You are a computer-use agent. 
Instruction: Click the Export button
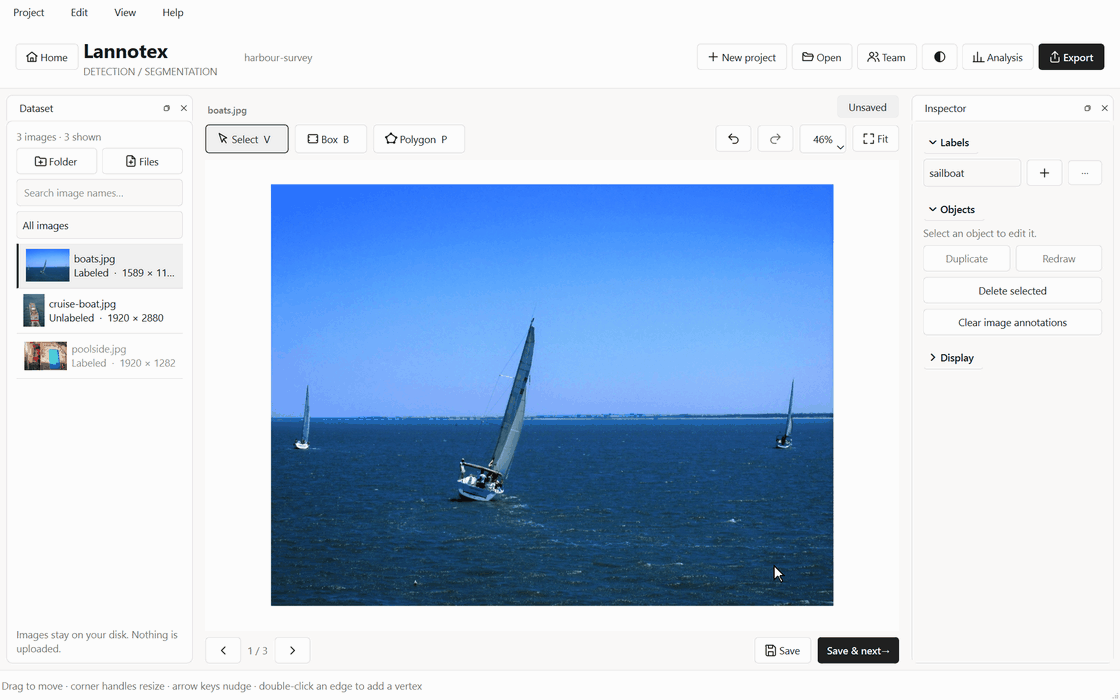[x=1071, y=57]
